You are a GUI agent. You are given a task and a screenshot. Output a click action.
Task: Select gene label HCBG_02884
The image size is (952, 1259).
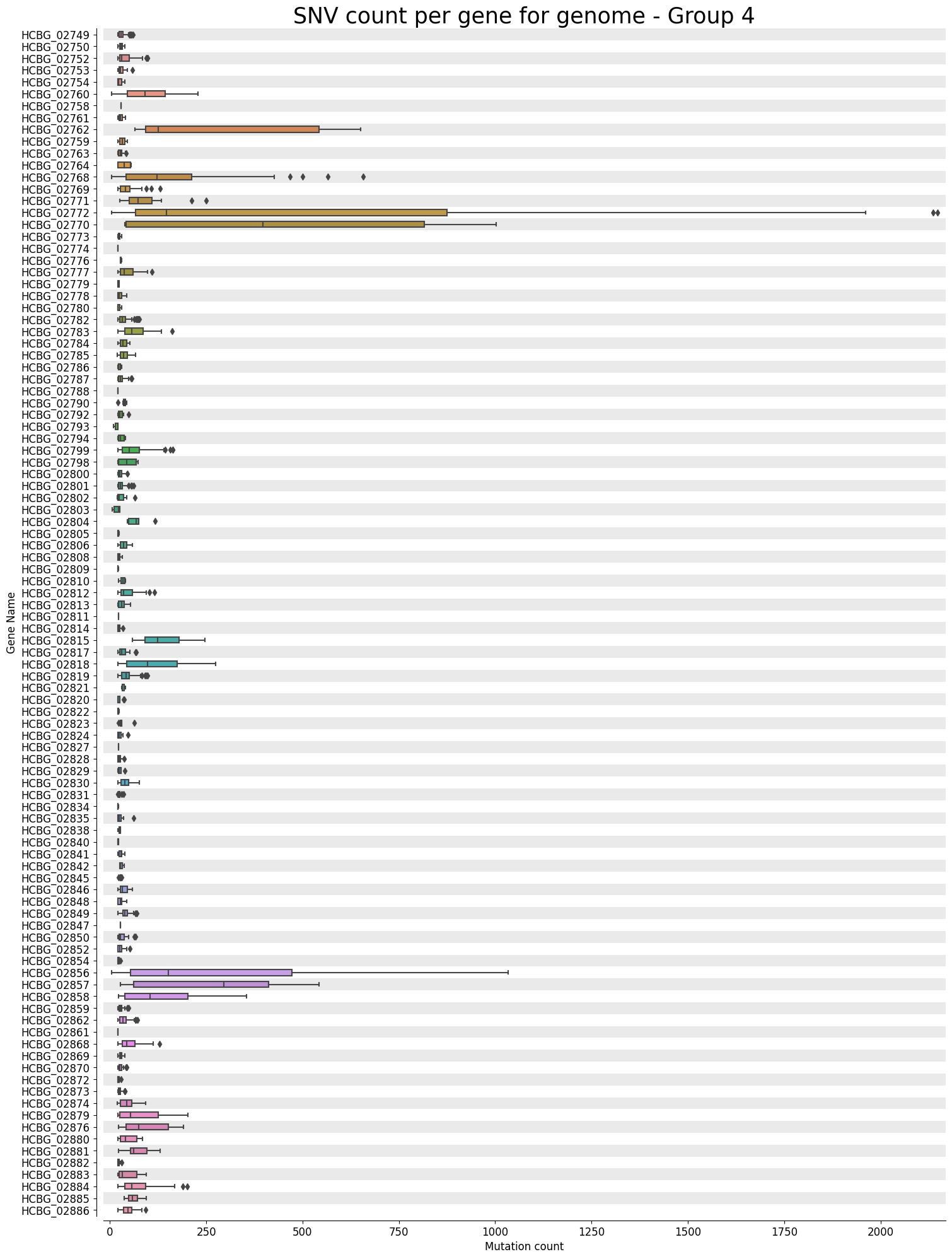pyautogui.click(x=50, y=1186)
